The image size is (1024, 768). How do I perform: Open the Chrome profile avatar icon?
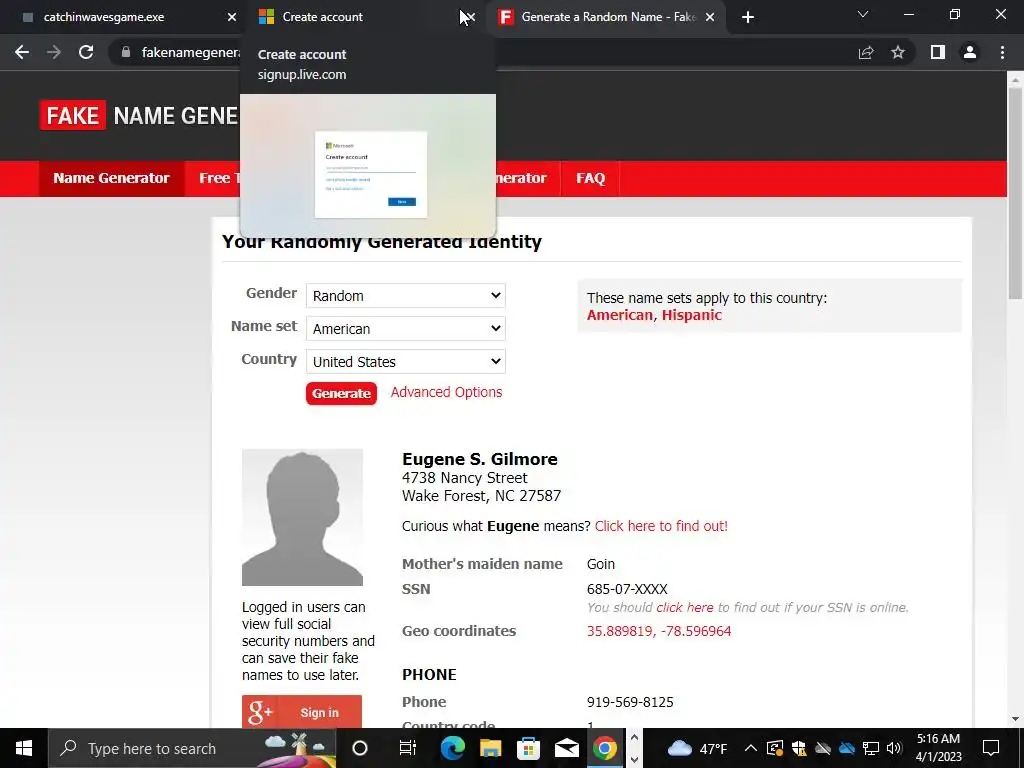[x=970, y=52]
